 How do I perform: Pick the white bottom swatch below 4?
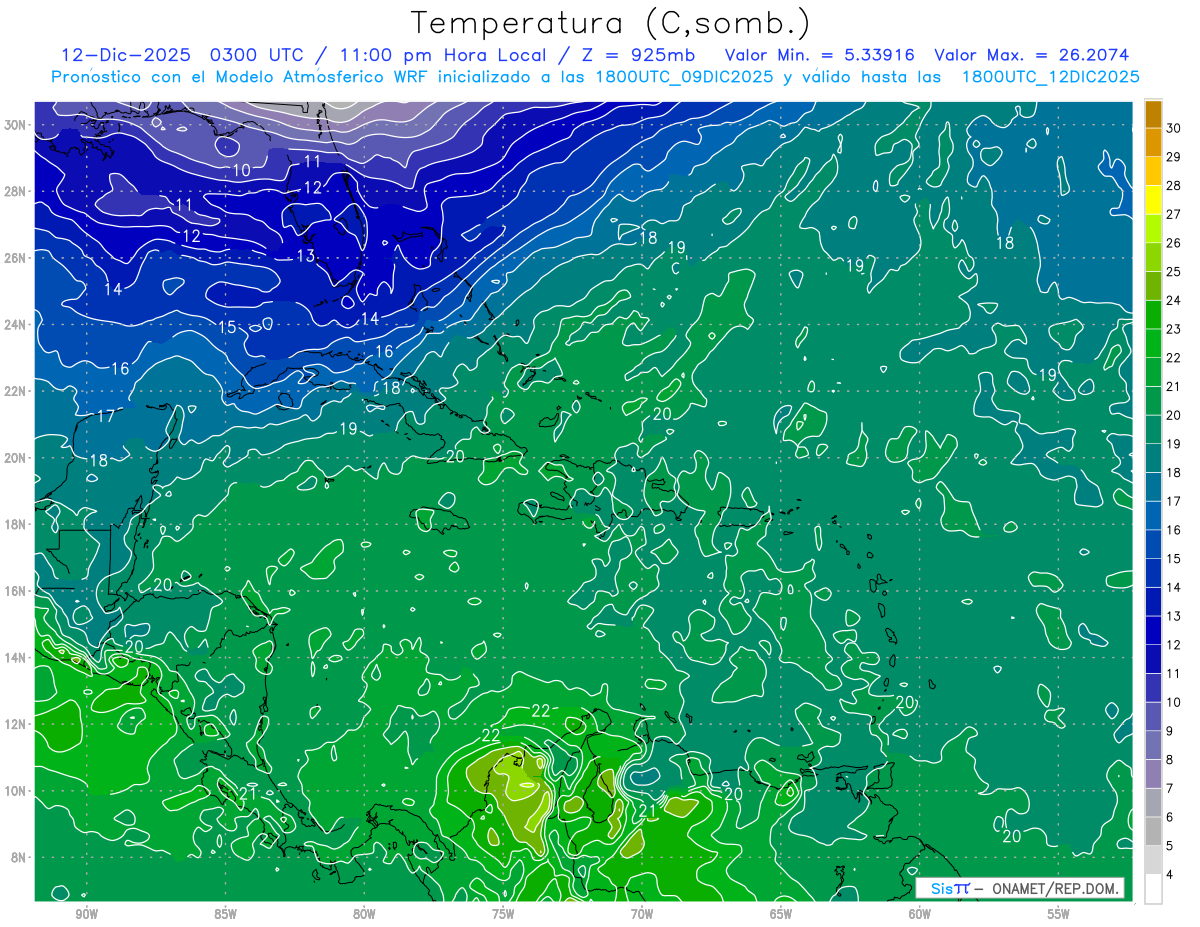pyautogui.click(x=1153, y=889)
